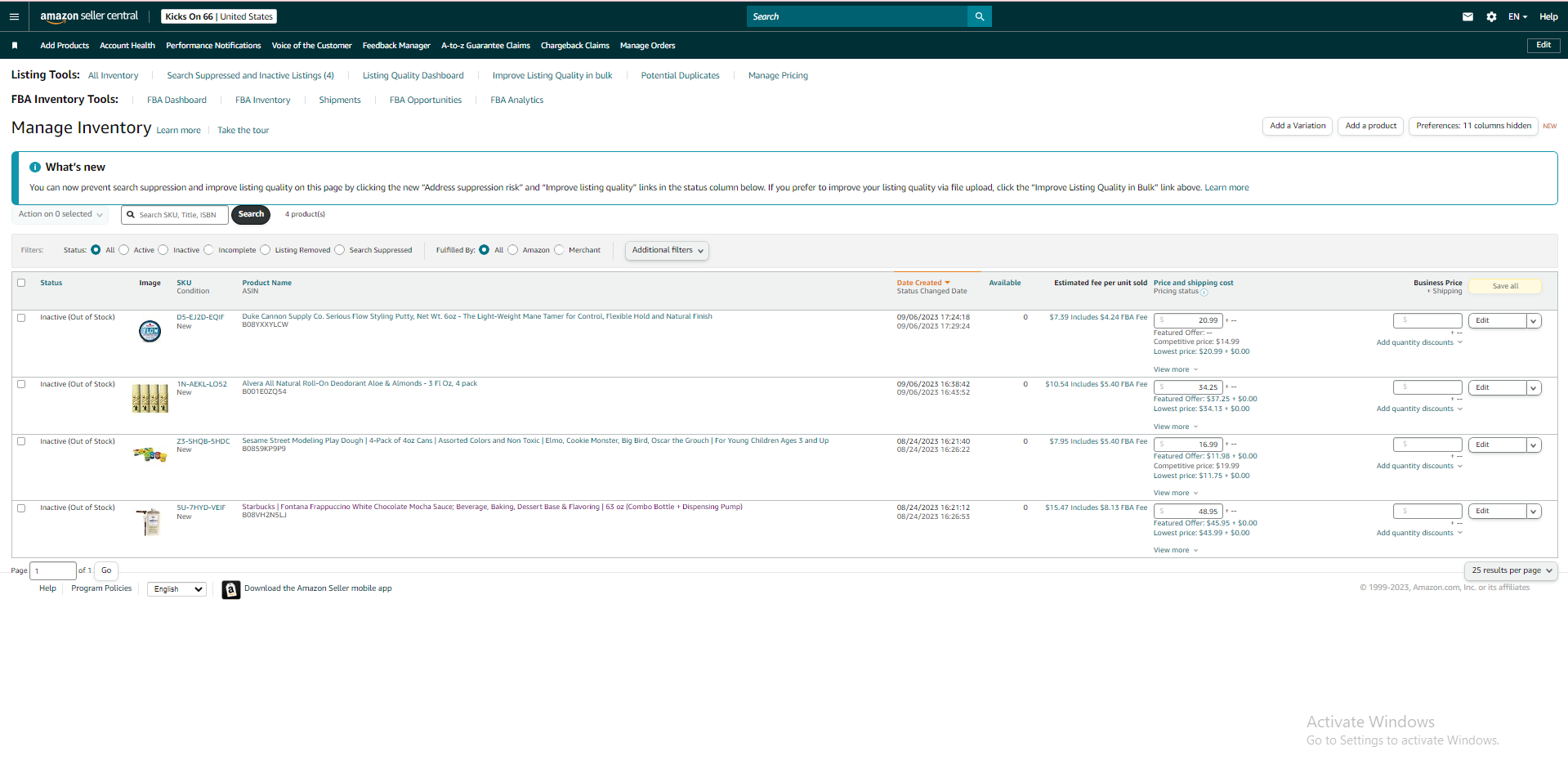Open Potential Duplicates link
This screenshot has width=1568, height=769.
[x=680, y=76]
